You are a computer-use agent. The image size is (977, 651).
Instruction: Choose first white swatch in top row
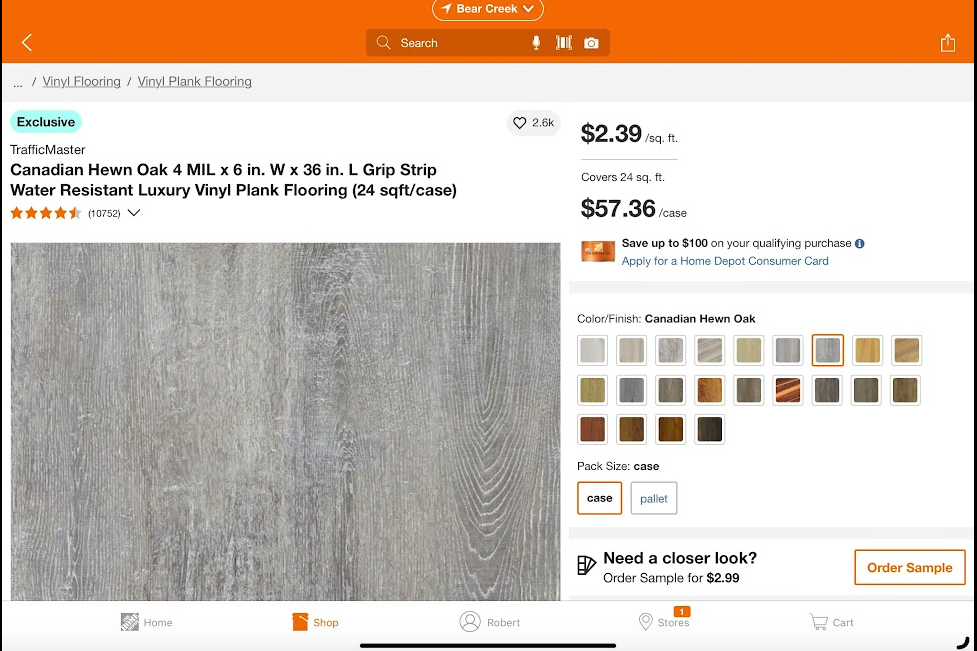(593, 350)
